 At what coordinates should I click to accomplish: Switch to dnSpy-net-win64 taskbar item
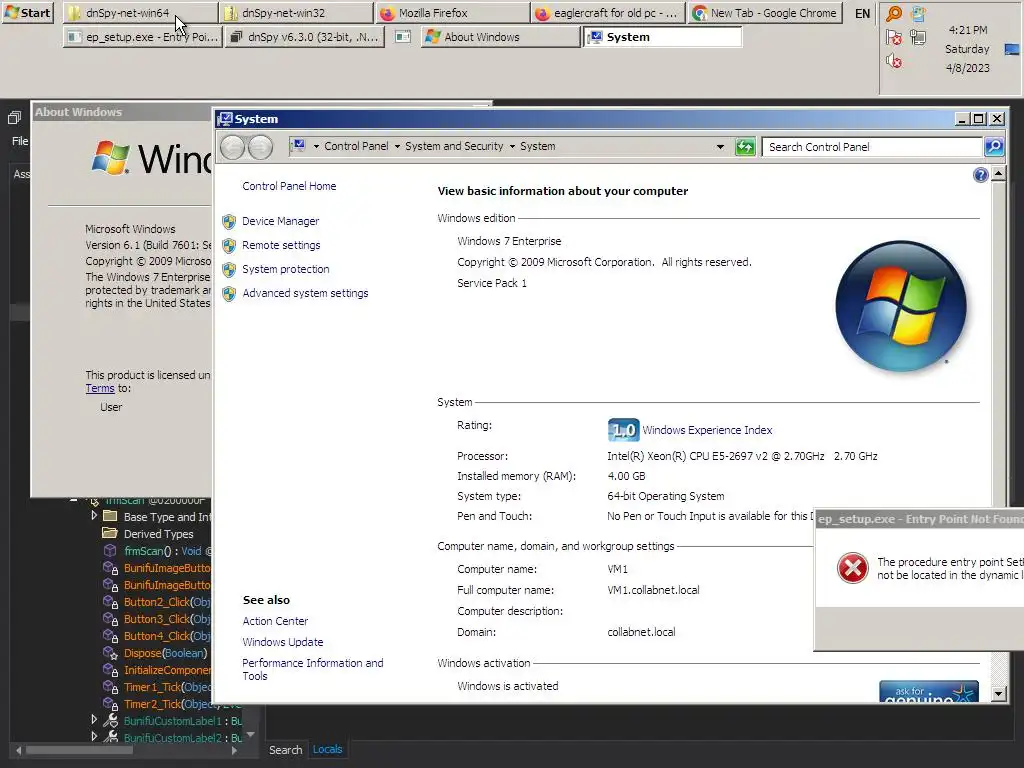[140, 12]
